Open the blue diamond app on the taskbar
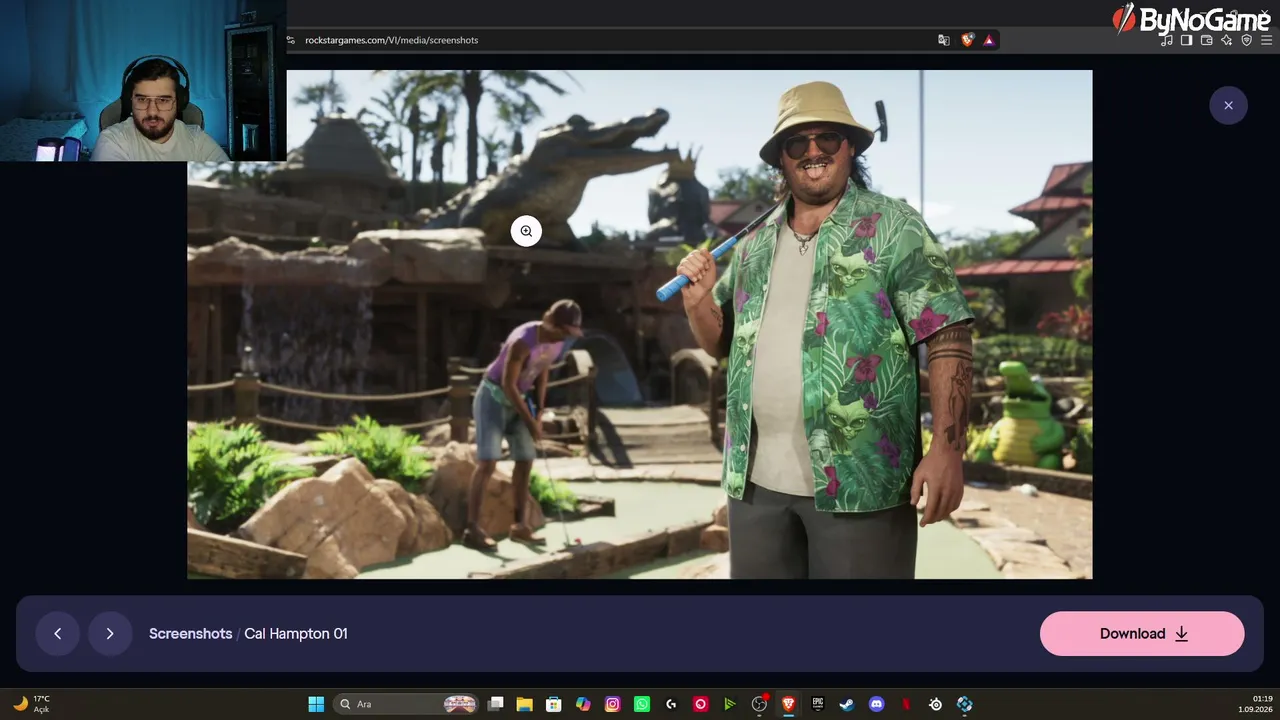The height and width of the screenshot is (720, 1280). (964, 704)
